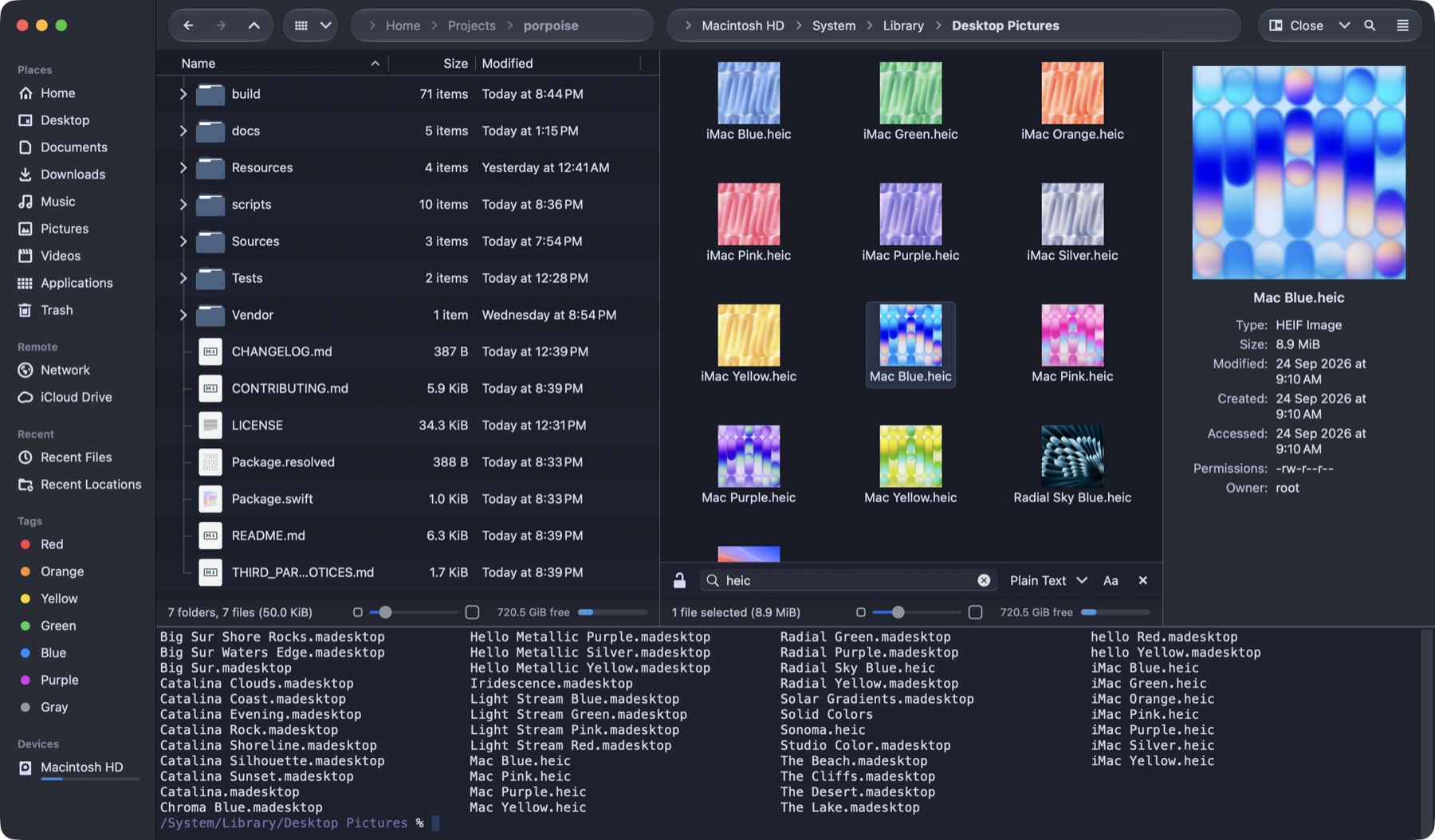Sort by the Modified column
This screenshot has width=1435, height=840.
(x=507, y=63)
